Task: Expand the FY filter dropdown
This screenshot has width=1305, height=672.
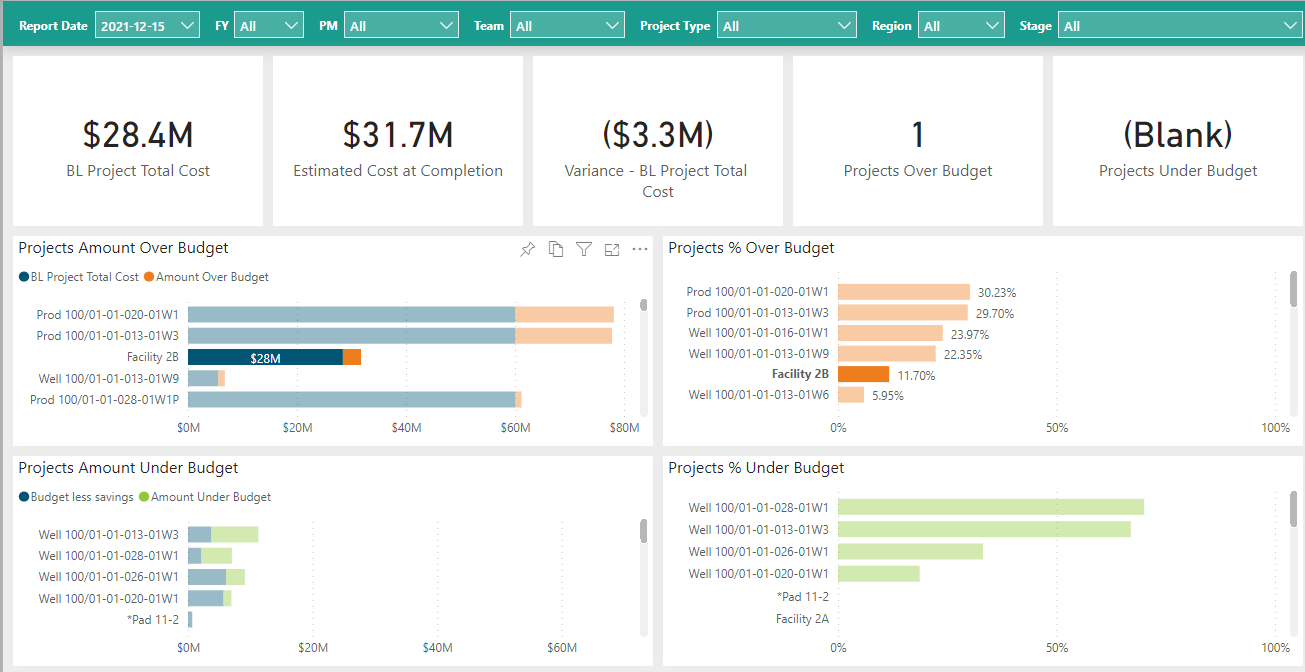Action: [268, 26]
